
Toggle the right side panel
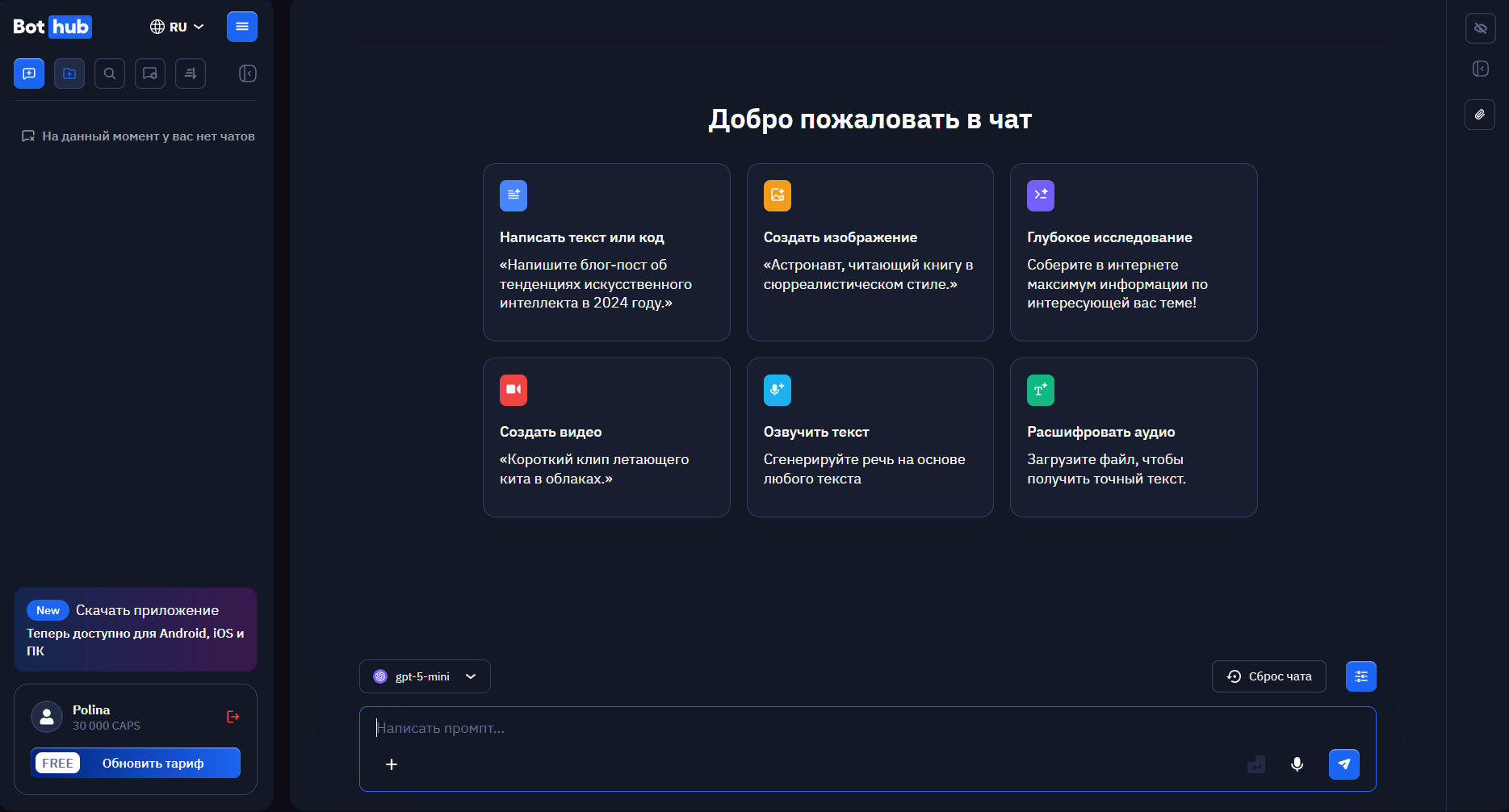click(1480, 69)
